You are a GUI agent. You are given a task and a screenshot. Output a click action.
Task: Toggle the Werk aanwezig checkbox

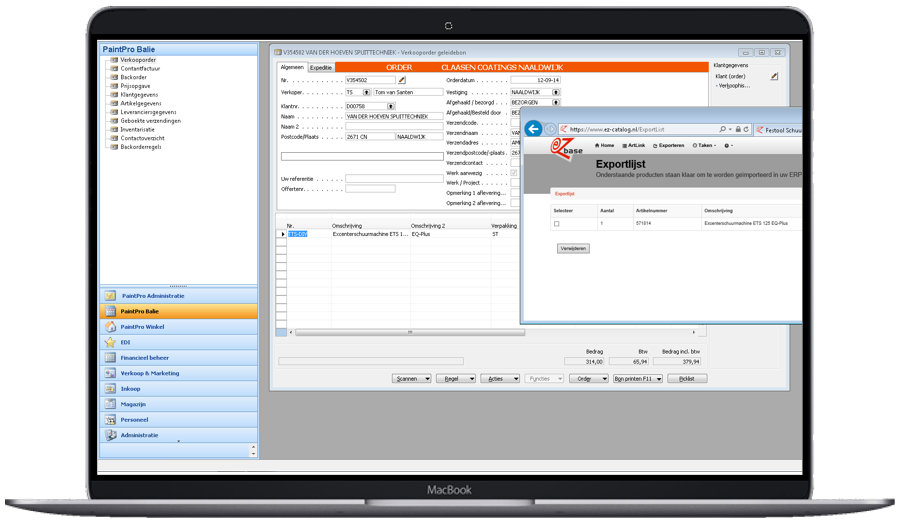515,173
